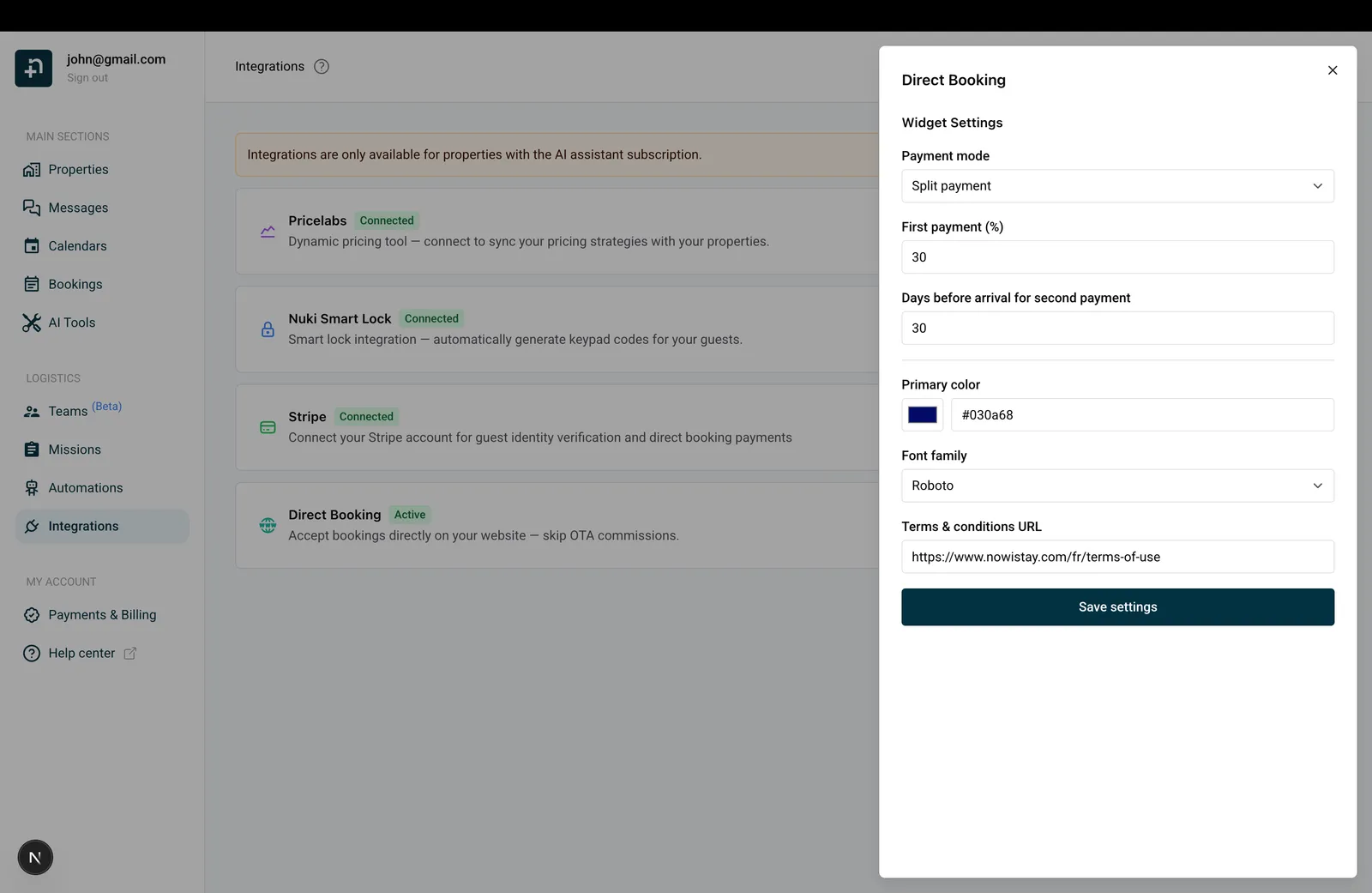Screen dimensions: 1372x893
Task: Click the Missions clipboard icon
Action: point(32,450)
